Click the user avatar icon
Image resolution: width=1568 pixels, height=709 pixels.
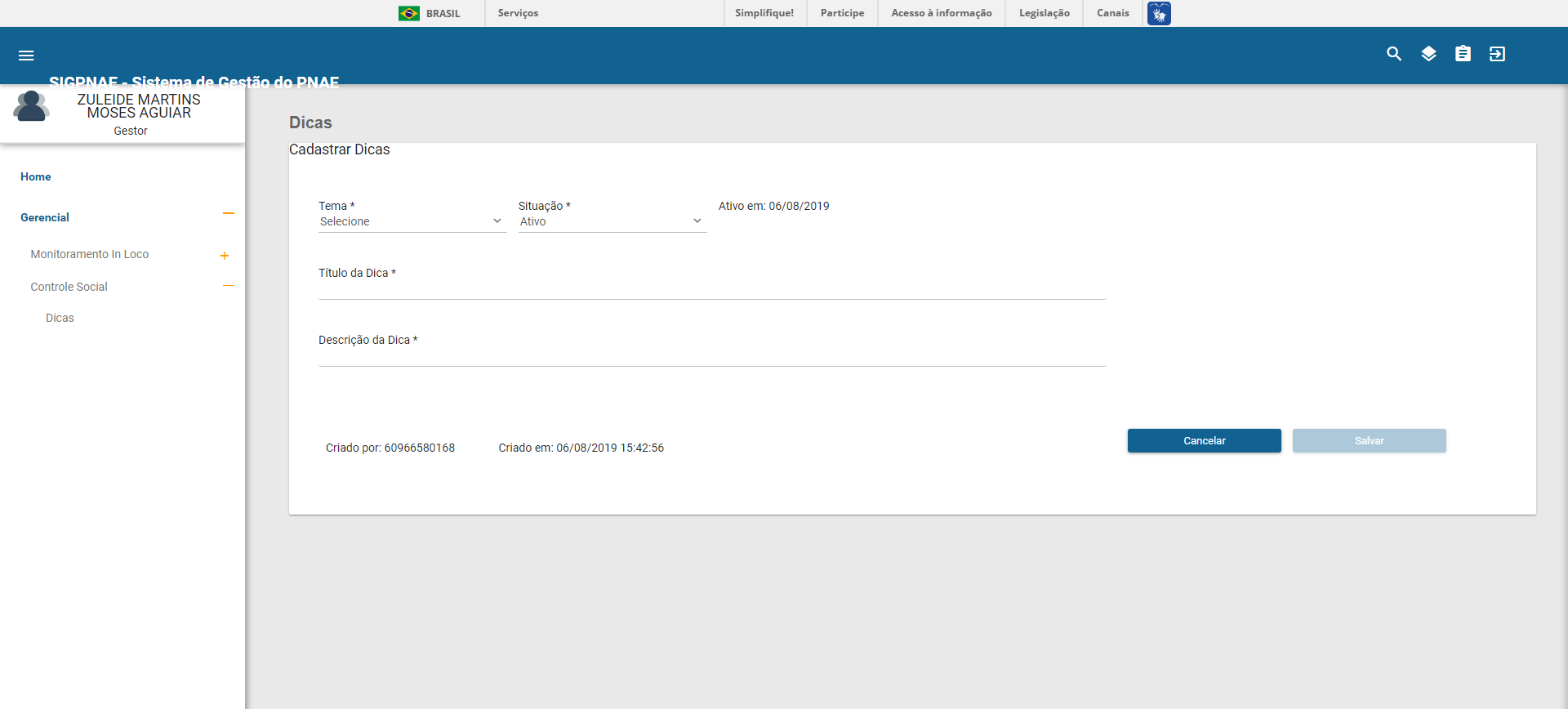pyautogui.click(x=31, y=107)
